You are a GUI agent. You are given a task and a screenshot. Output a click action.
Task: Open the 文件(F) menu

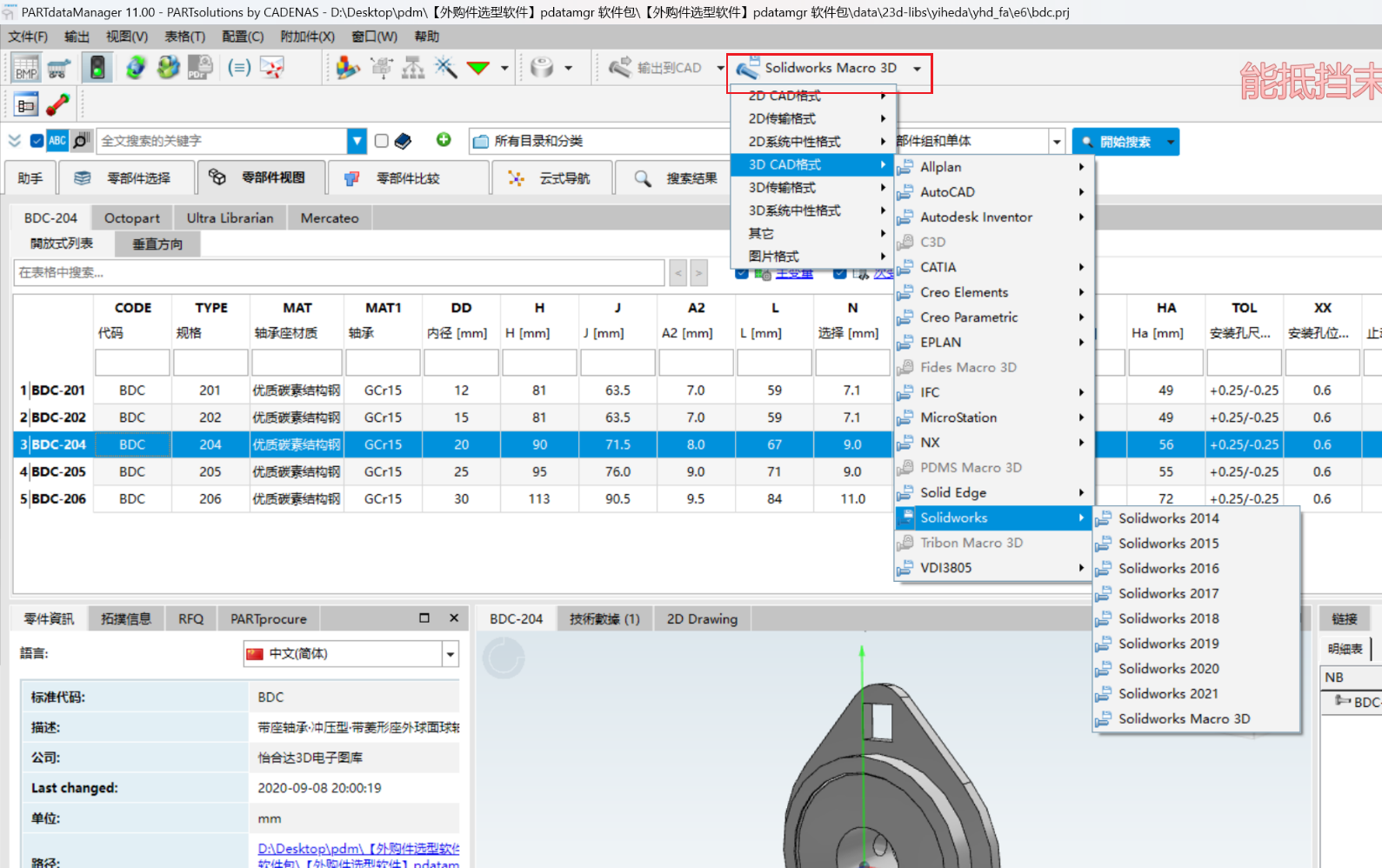[29, 37]
